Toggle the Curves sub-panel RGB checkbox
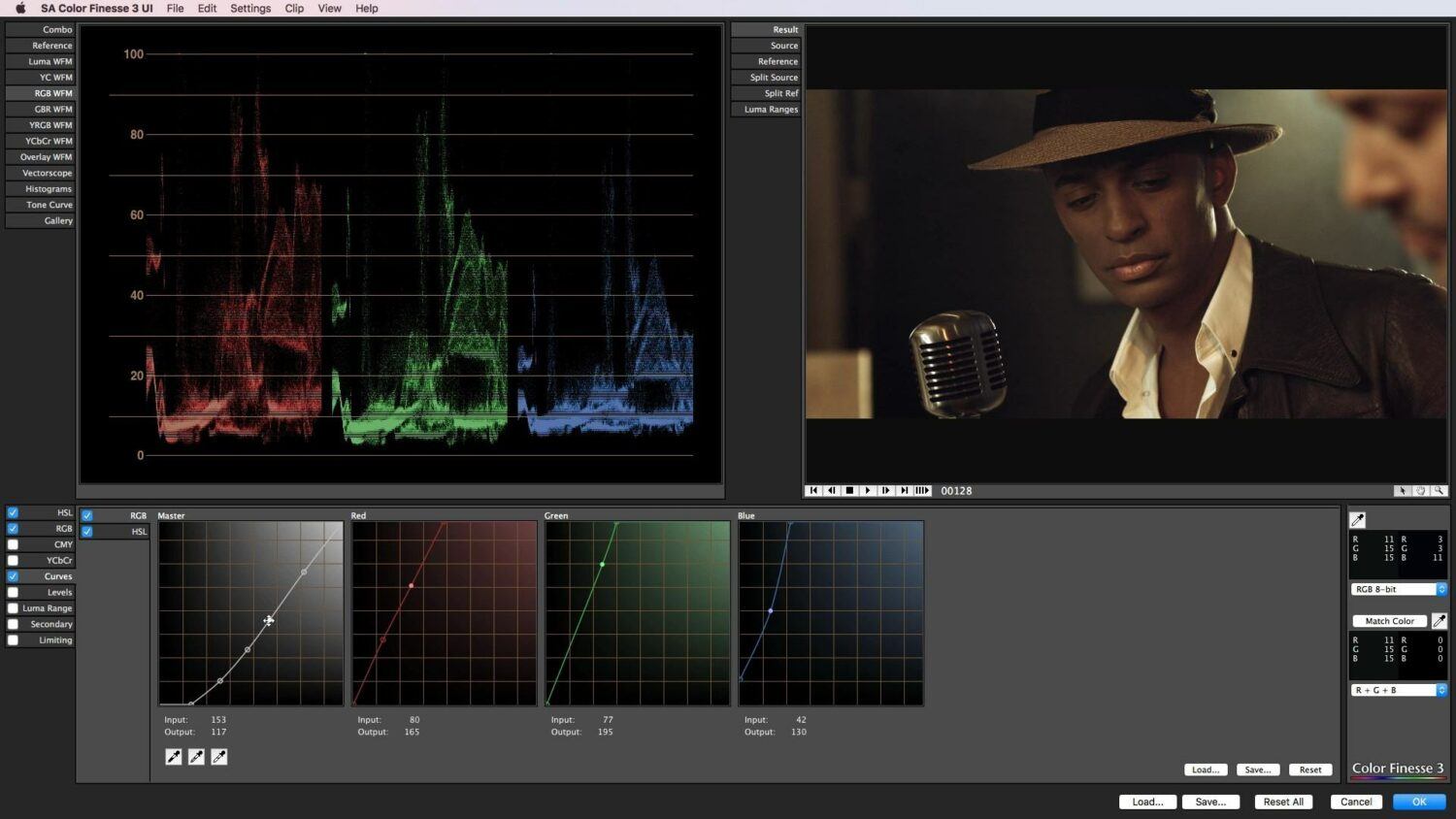The image size is (1456, 819). [x=87, y=515]
